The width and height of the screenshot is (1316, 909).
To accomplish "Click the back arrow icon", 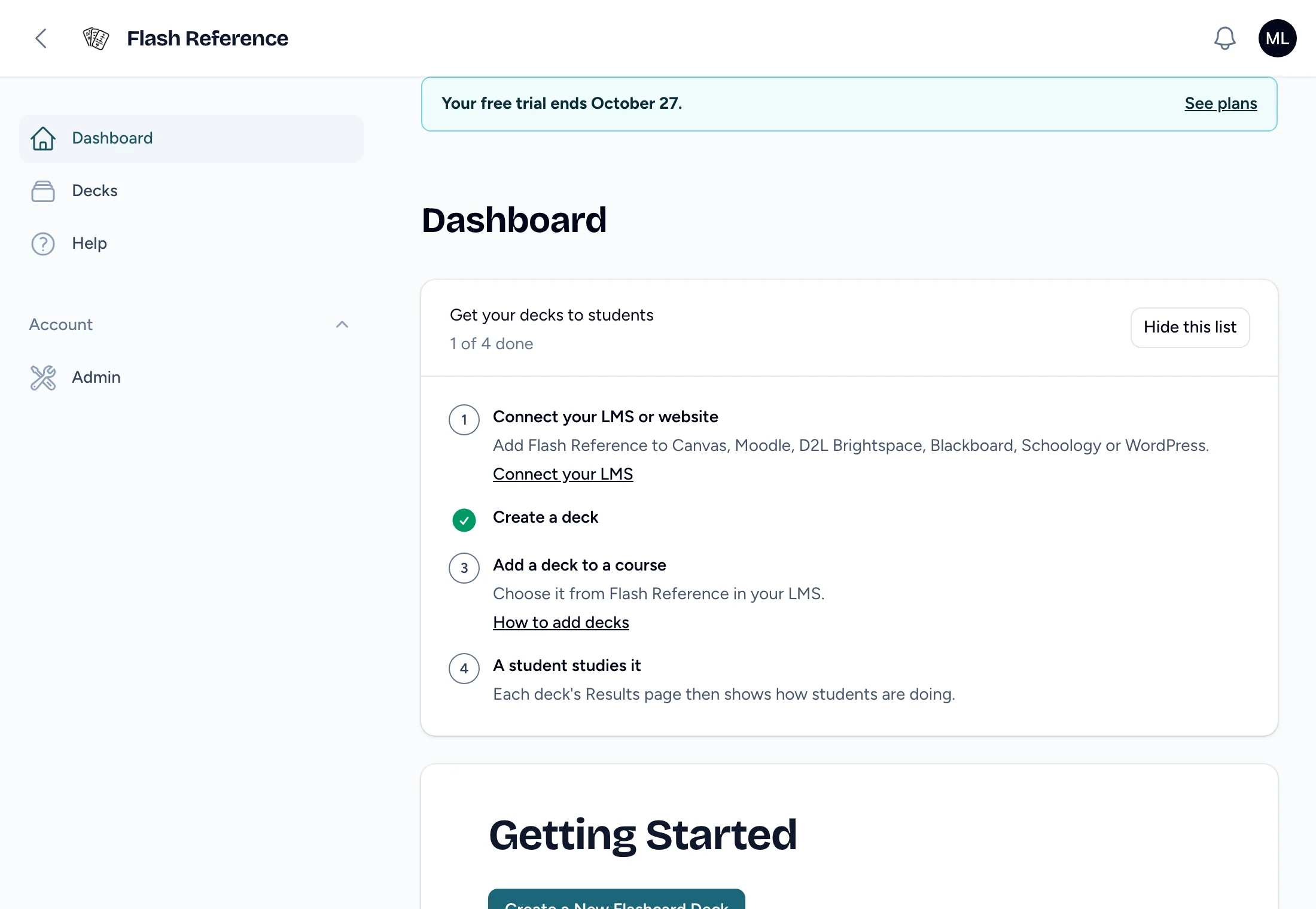I will [41, 38].
